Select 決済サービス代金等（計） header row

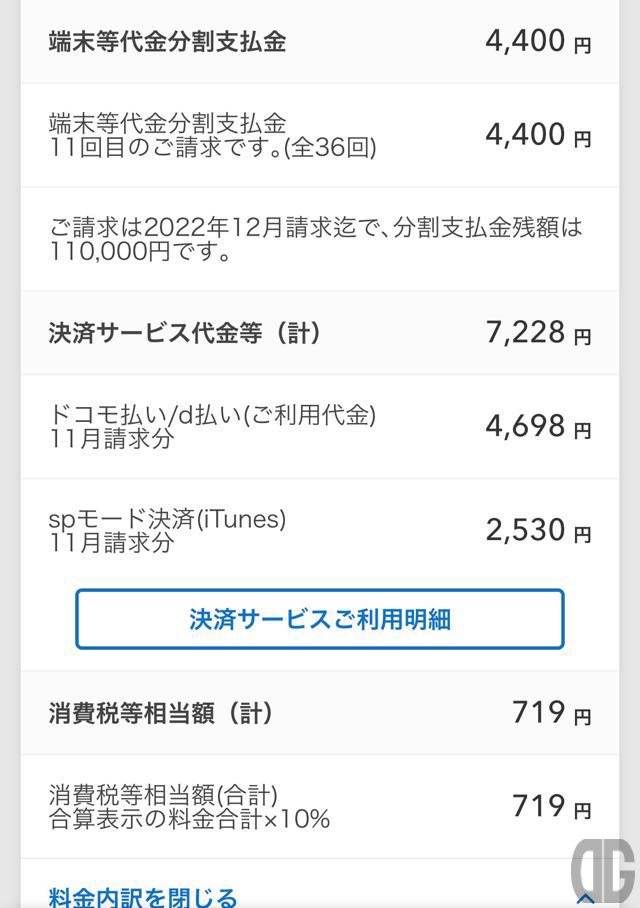[320, 333]
